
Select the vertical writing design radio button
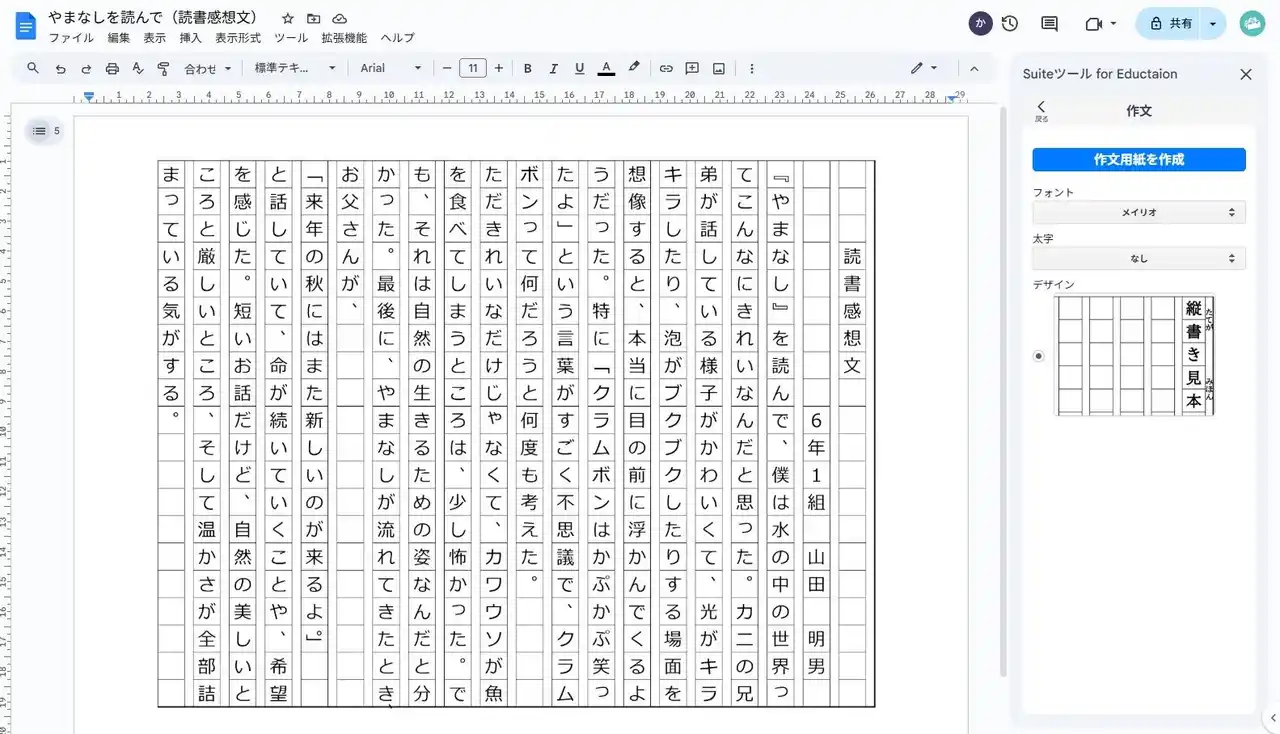tap(1038, 356)
